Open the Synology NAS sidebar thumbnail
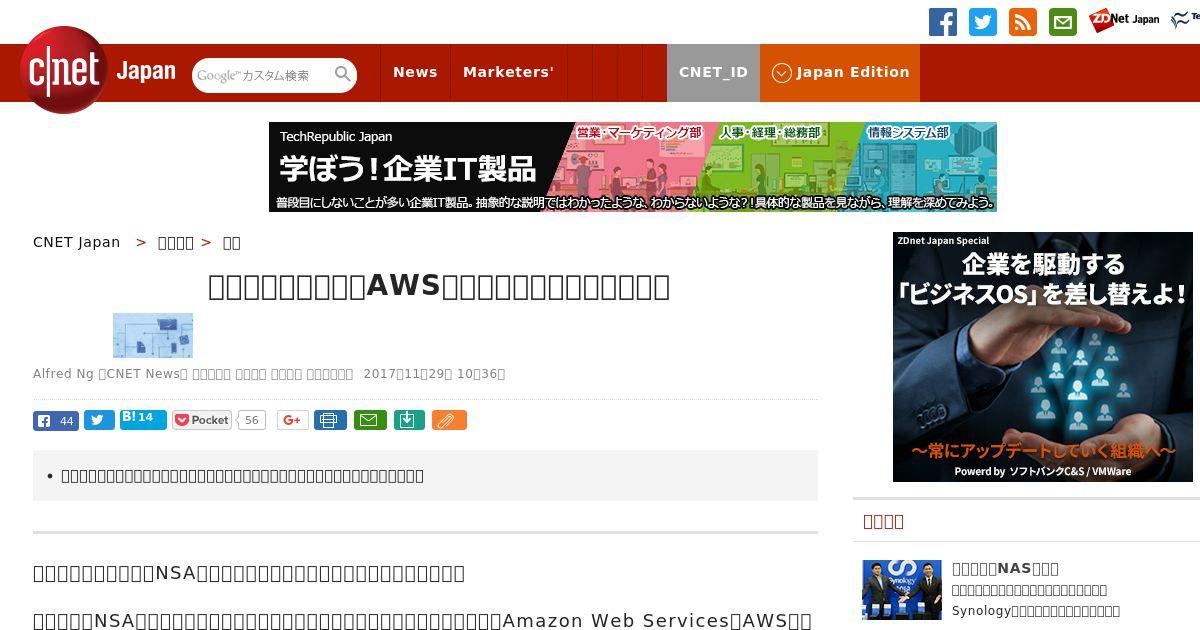 point(902,590)
